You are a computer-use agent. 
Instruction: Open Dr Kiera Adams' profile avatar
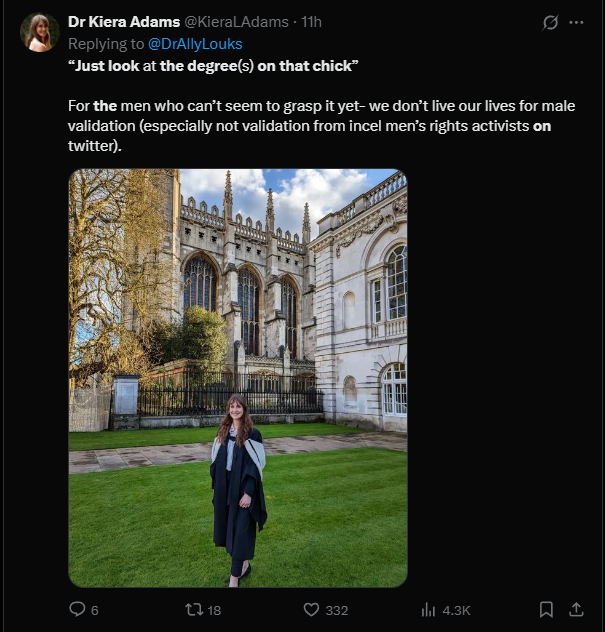[x=40, y=32]
